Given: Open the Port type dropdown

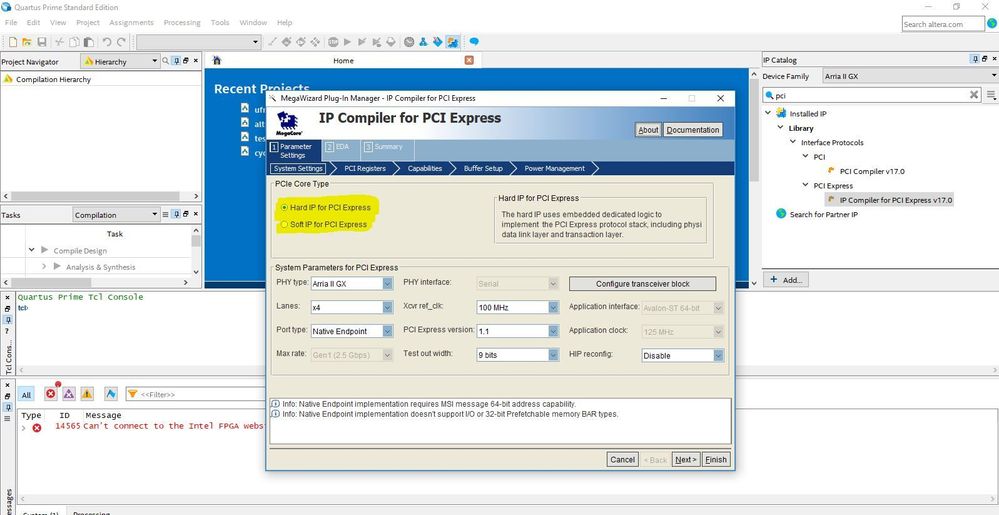Looking at the screenshot, I should [x=352, y=331].
